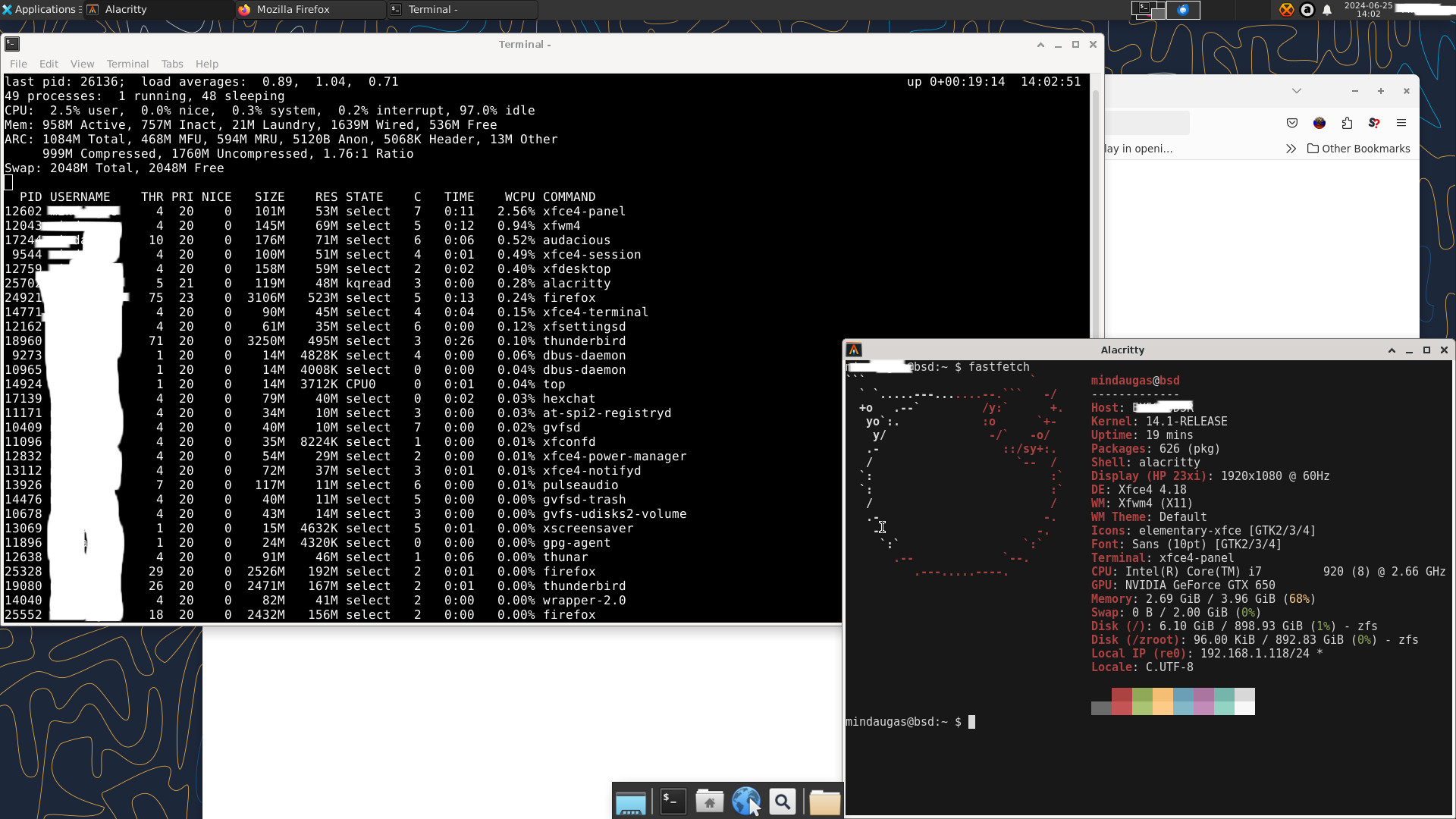Click 'Local IP (re0)' line in fastfetch
The image size is (1456, 819).
pyautogui.click(x=1207, y=654)
